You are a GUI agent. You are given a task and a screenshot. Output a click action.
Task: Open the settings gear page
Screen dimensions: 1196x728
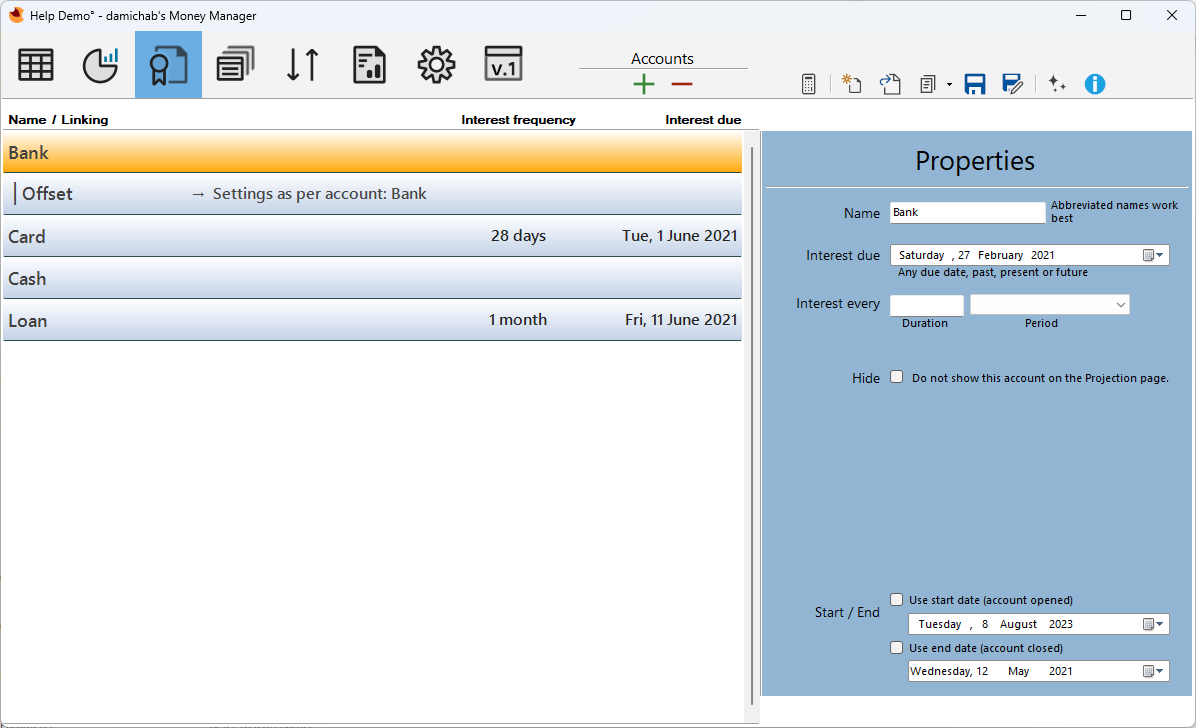click(x=436, y=65)
